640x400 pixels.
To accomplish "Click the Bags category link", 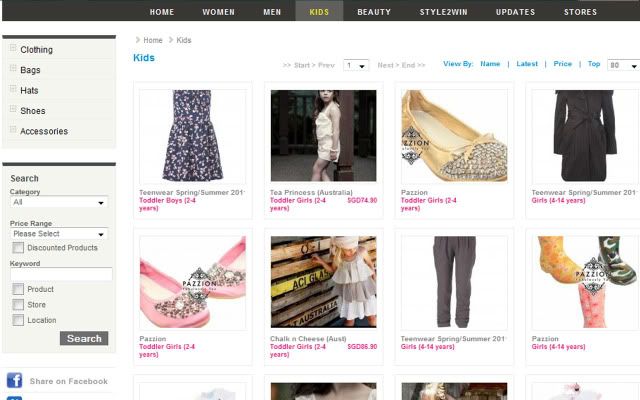I will (30, 70).
